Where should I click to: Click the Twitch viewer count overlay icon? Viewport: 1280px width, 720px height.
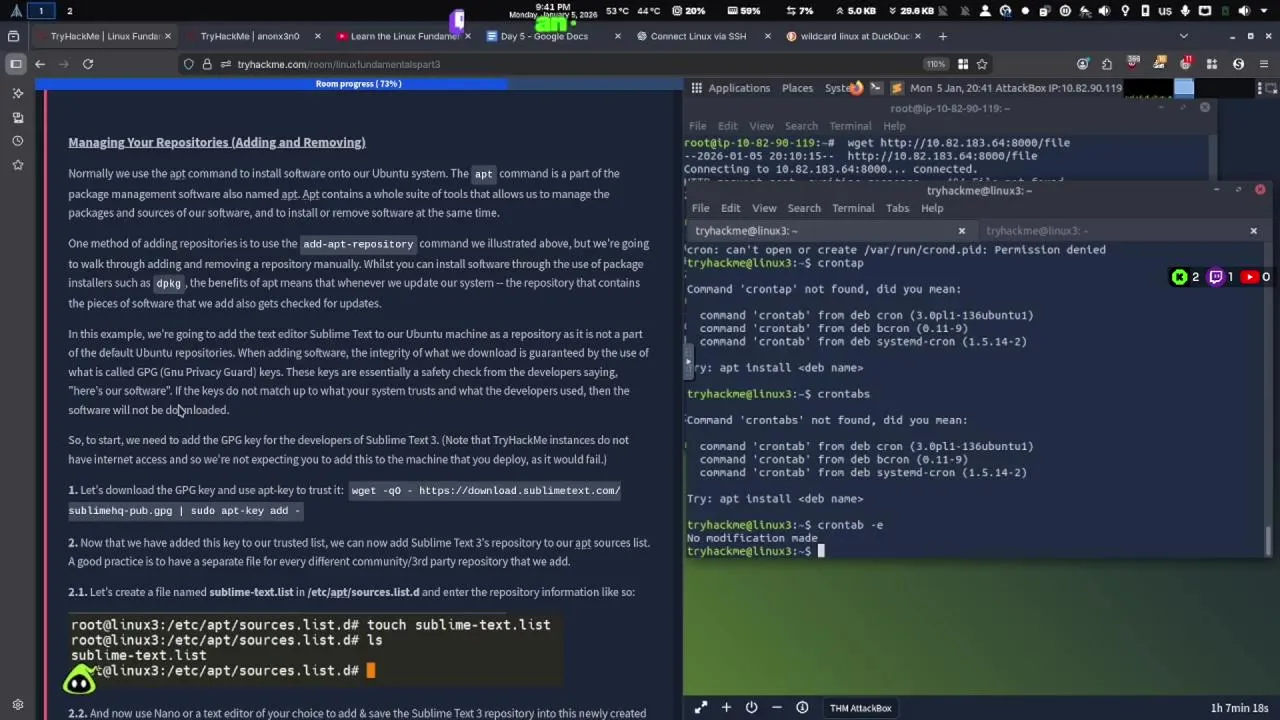click(1217, 277)
